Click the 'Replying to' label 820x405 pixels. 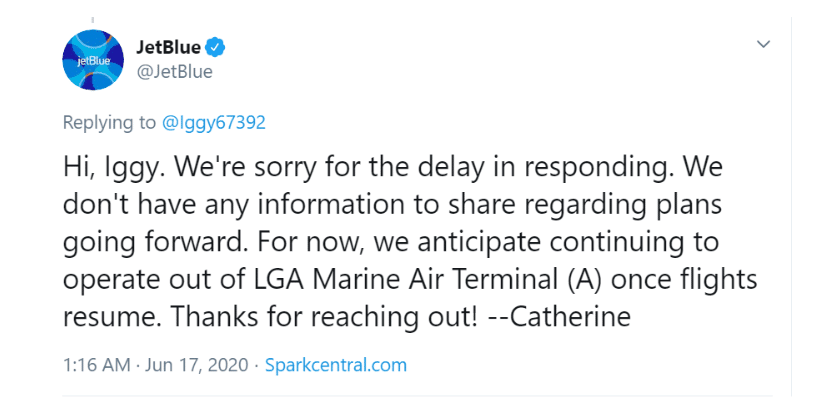click(x=109, y=122)
